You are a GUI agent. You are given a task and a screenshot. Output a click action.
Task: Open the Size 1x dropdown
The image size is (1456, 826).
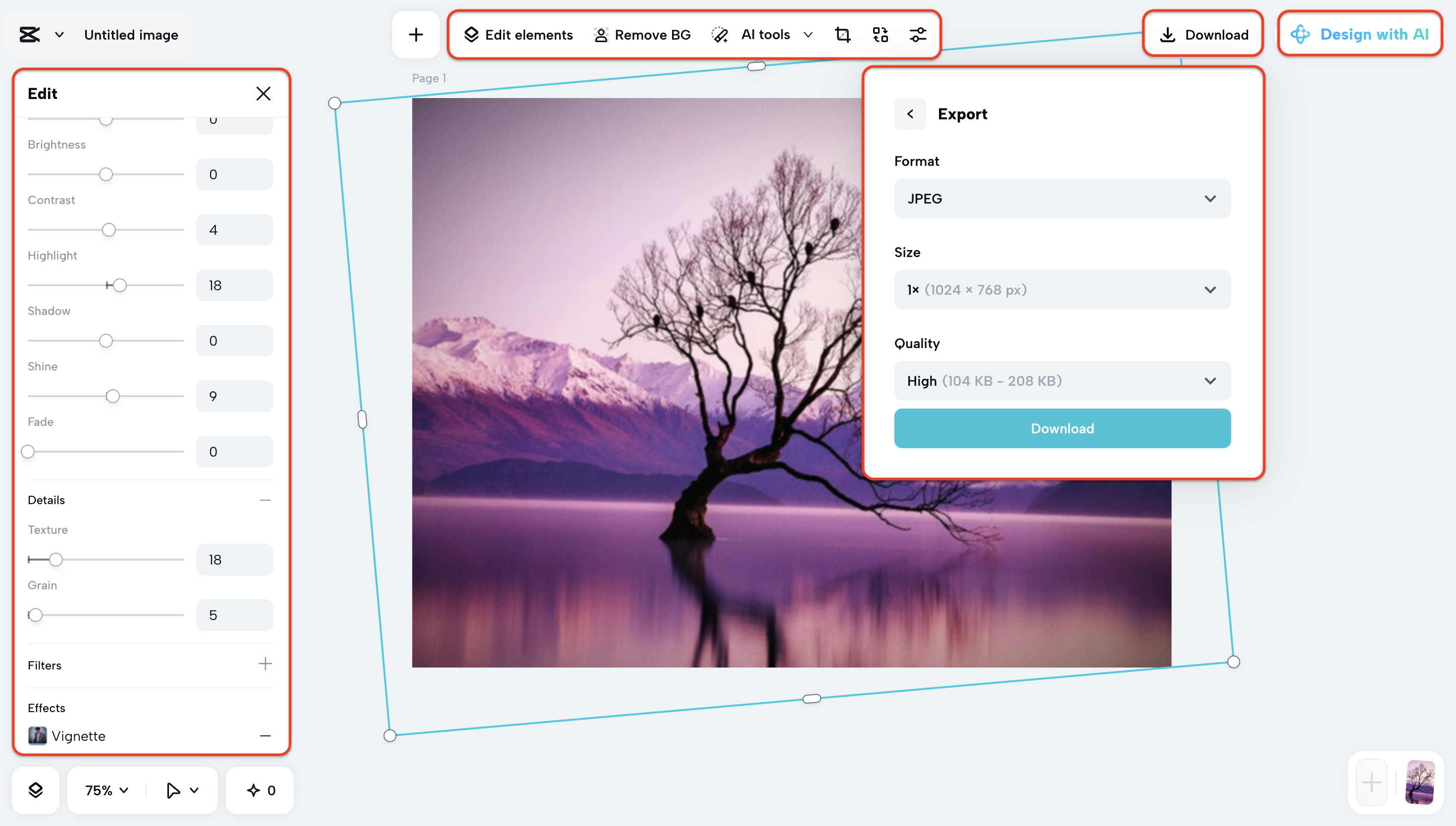pos(1062,290)
